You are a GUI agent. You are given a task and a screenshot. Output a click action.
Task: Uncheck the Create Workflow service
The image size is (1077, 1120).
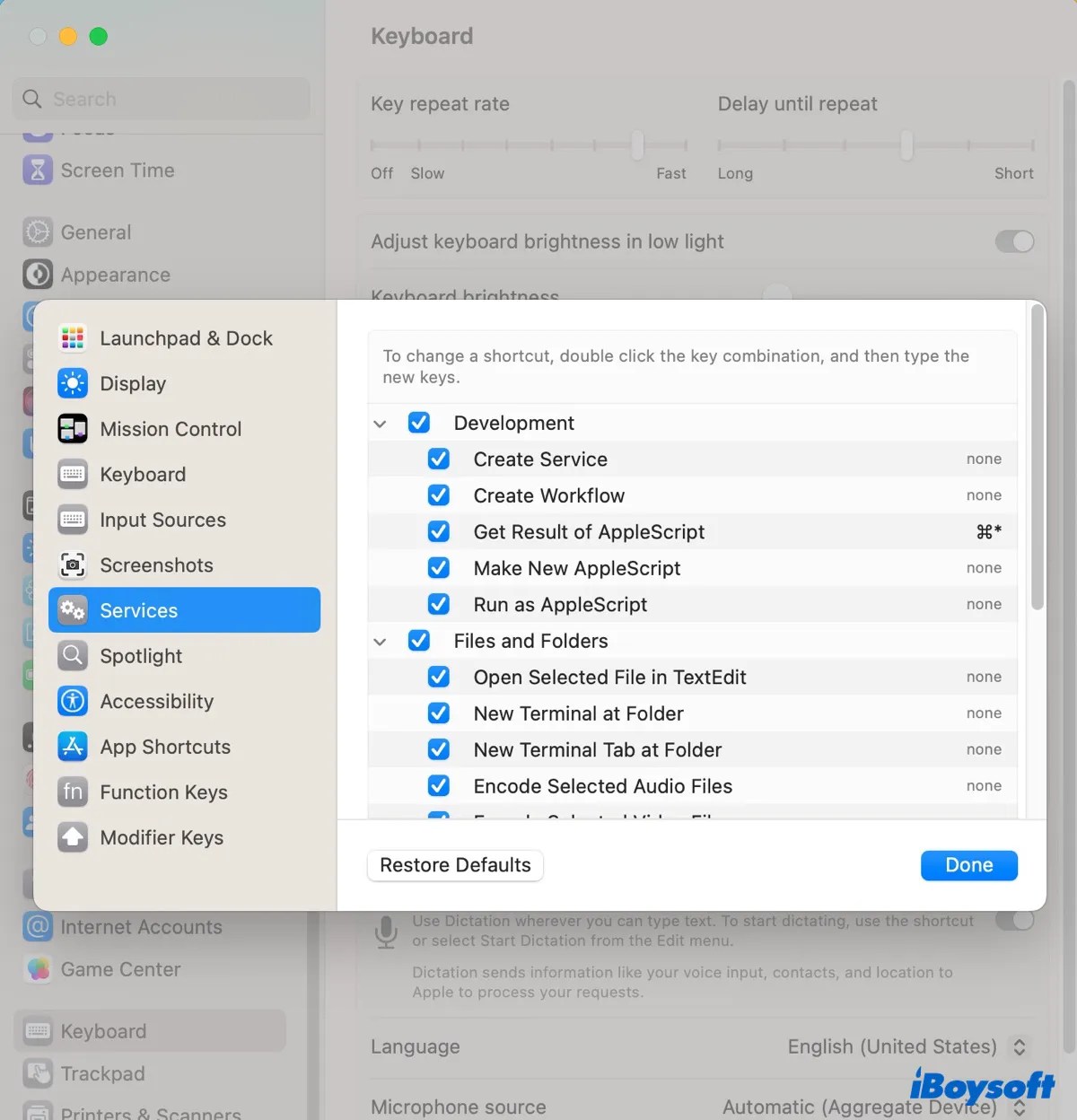(439, 494)
